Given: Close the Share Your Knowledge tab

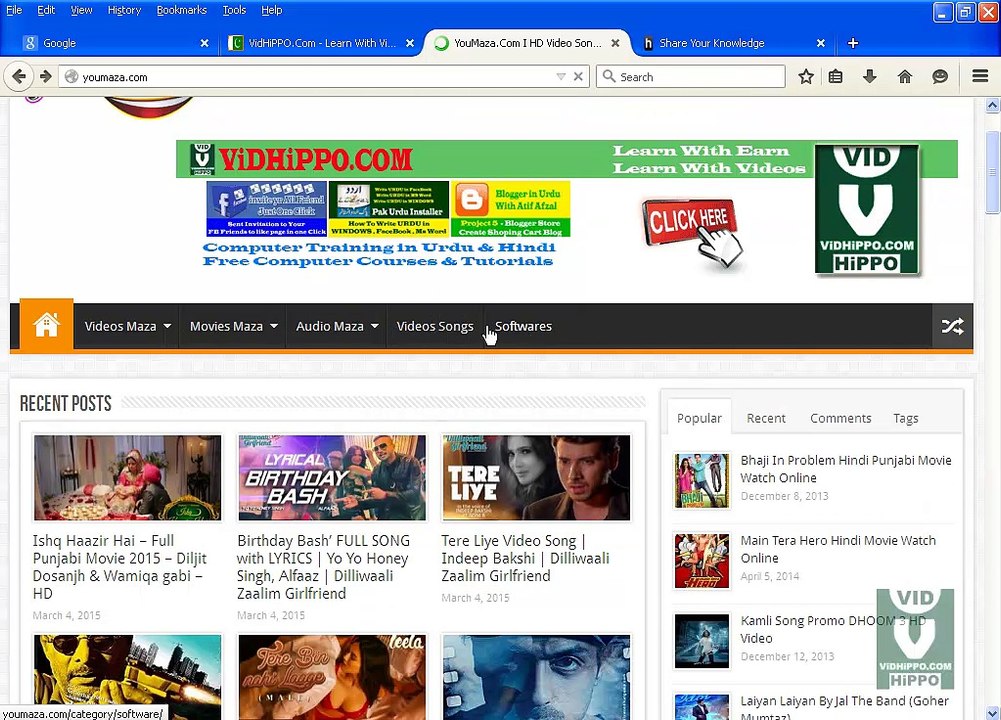Looking at the screenshot, I should pos(820,43).
